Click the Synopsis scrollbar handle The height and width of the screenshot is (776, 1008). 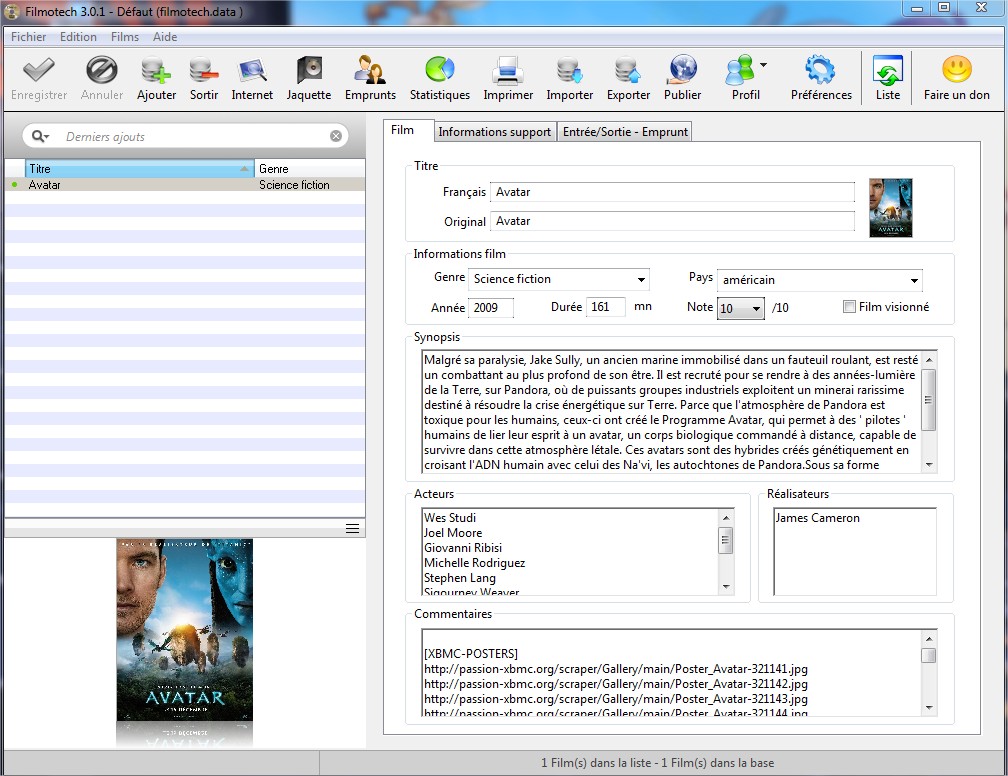928,399
